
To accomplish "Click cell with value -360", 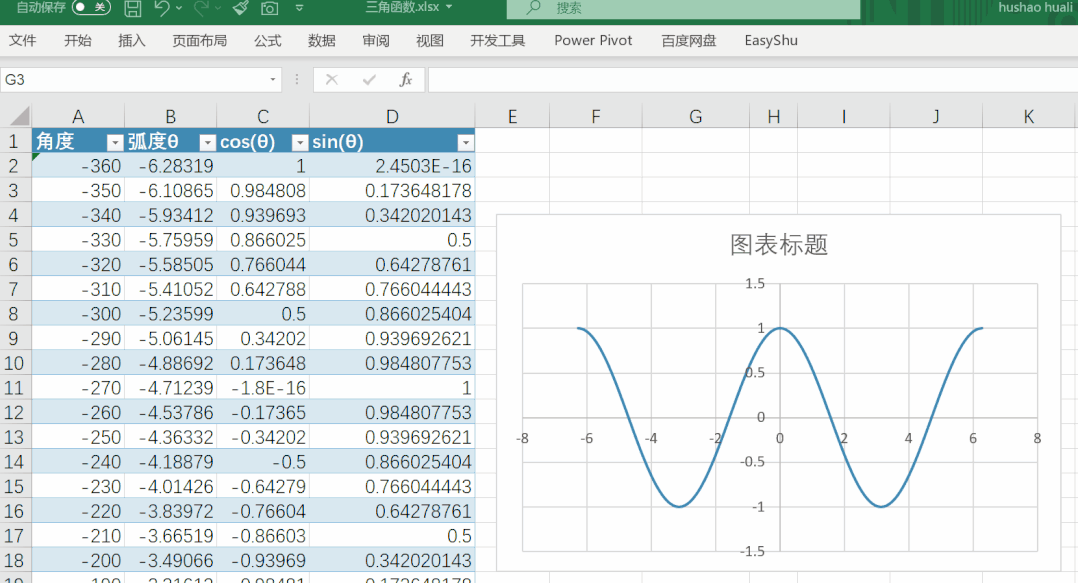I will 78,166.
